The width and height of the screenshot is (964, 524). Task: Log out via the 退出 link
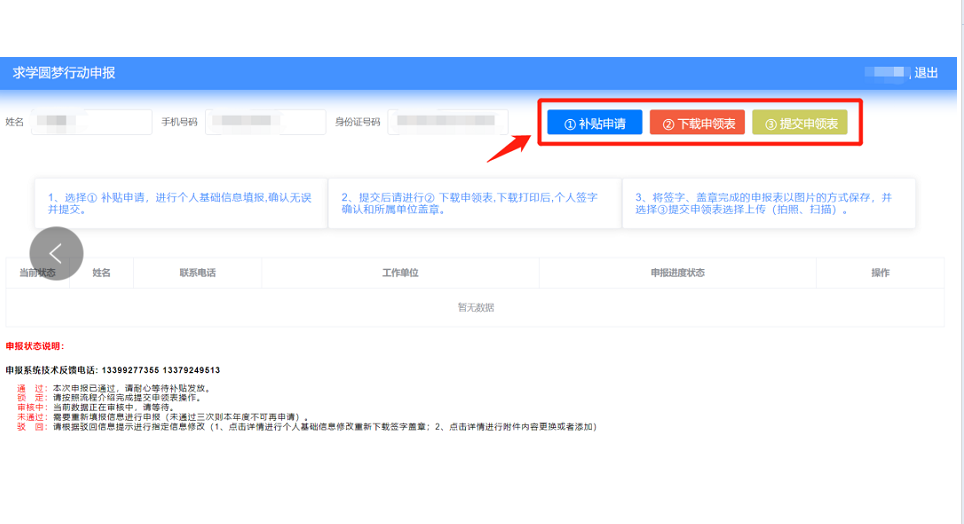pyautogui.click(x=925, y=73)
